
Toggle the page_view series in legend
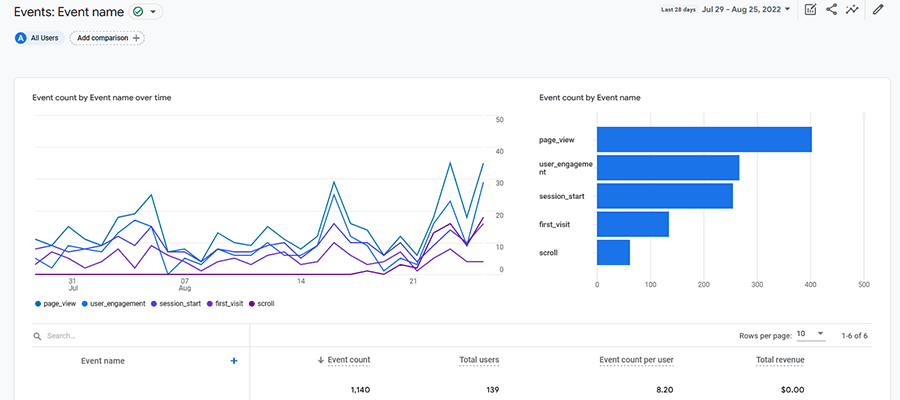tap(60, 303)
